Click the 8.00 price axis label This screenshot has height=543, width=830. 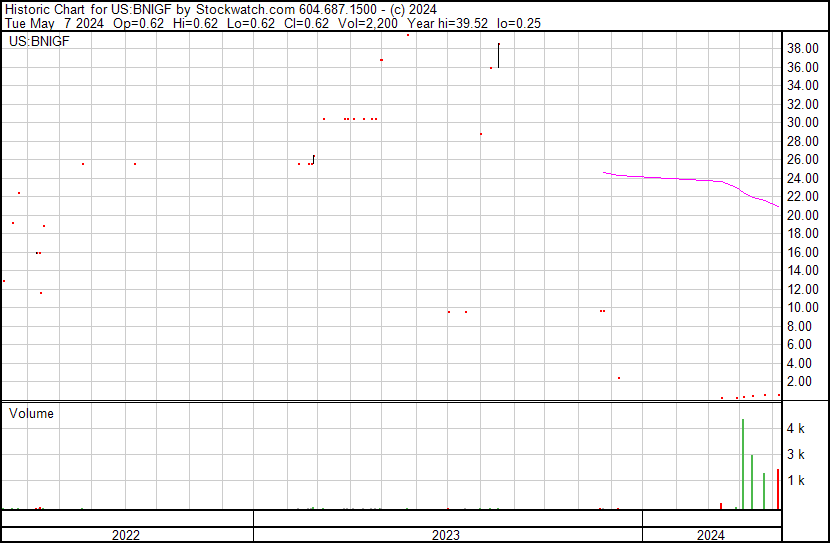[x=799, y=327]
